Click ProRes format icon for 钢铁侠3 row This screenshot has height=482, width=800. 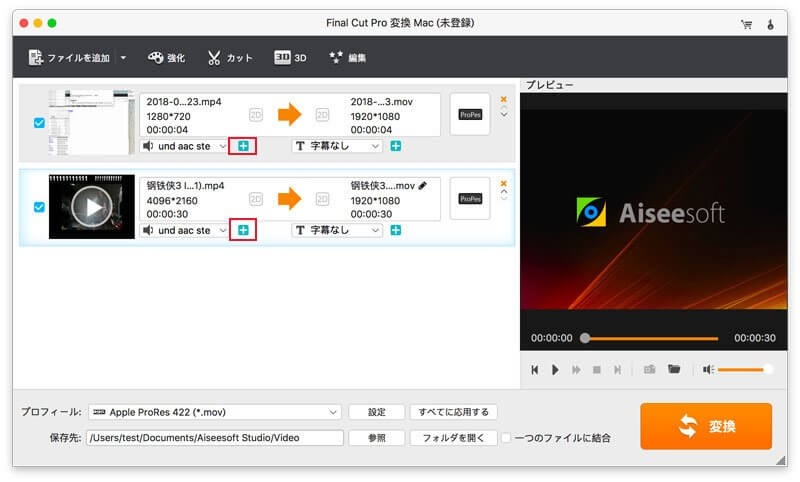pos(470,199)
